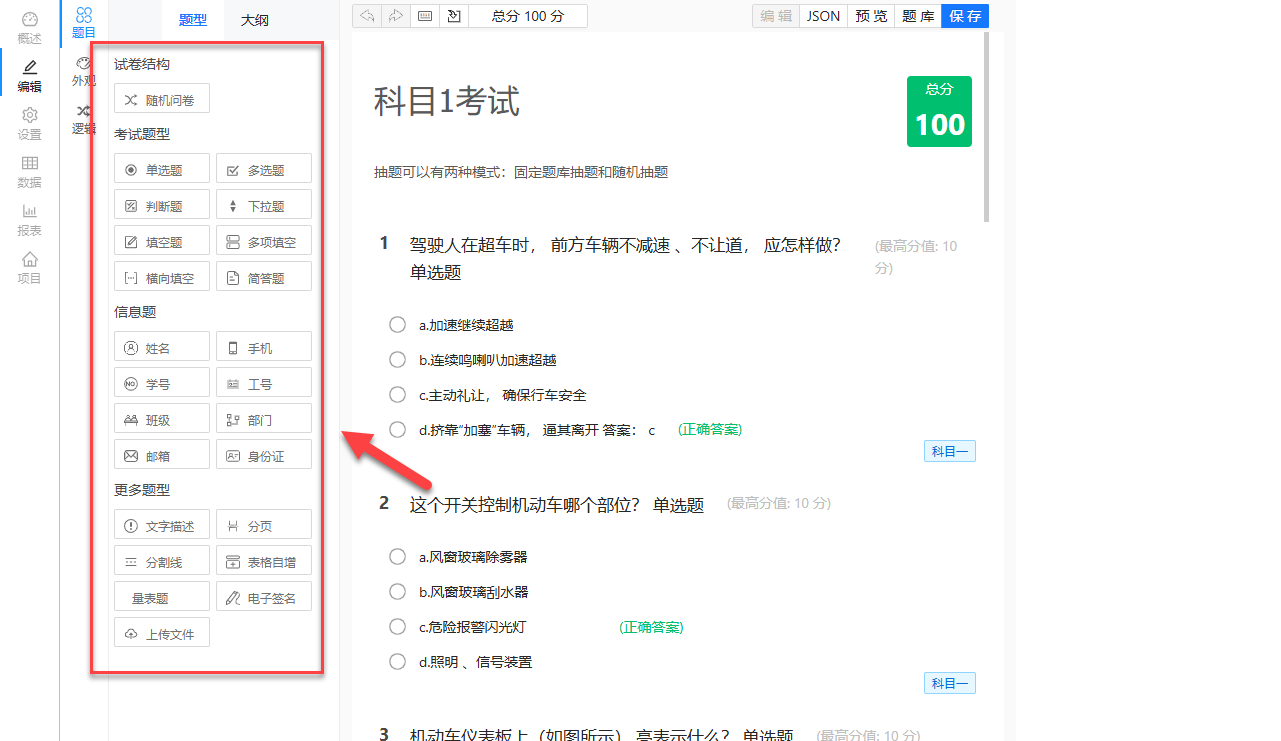The width and height of the screenshot is (1281, 741).
Task: Open the 概述 overview sidebar item
Action: click(30, 28)
